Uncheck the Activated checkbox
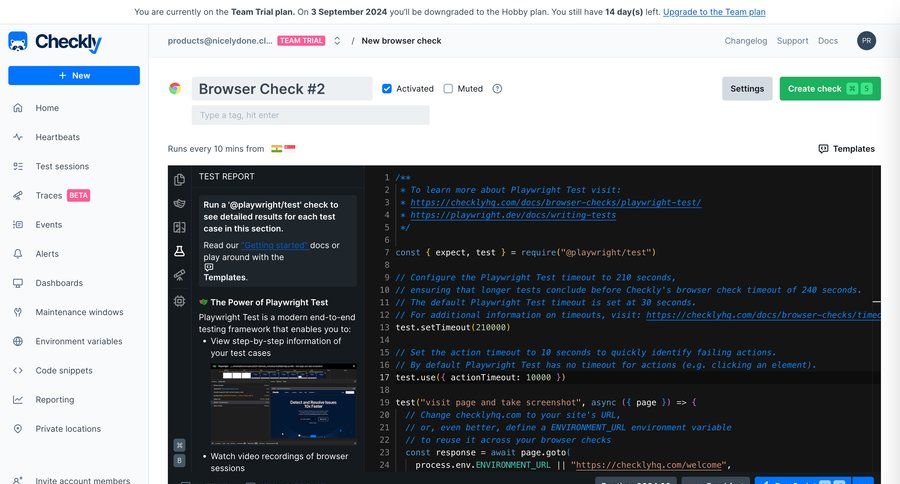The image size is (900, 484). [387, 88]
